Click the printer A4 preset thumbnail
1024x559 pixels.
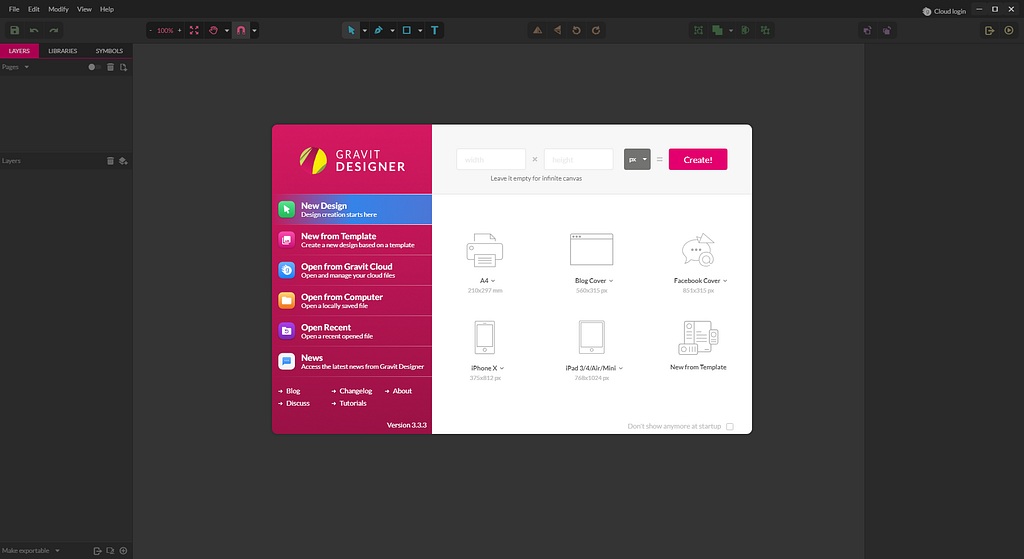click(x=485, y=249)
